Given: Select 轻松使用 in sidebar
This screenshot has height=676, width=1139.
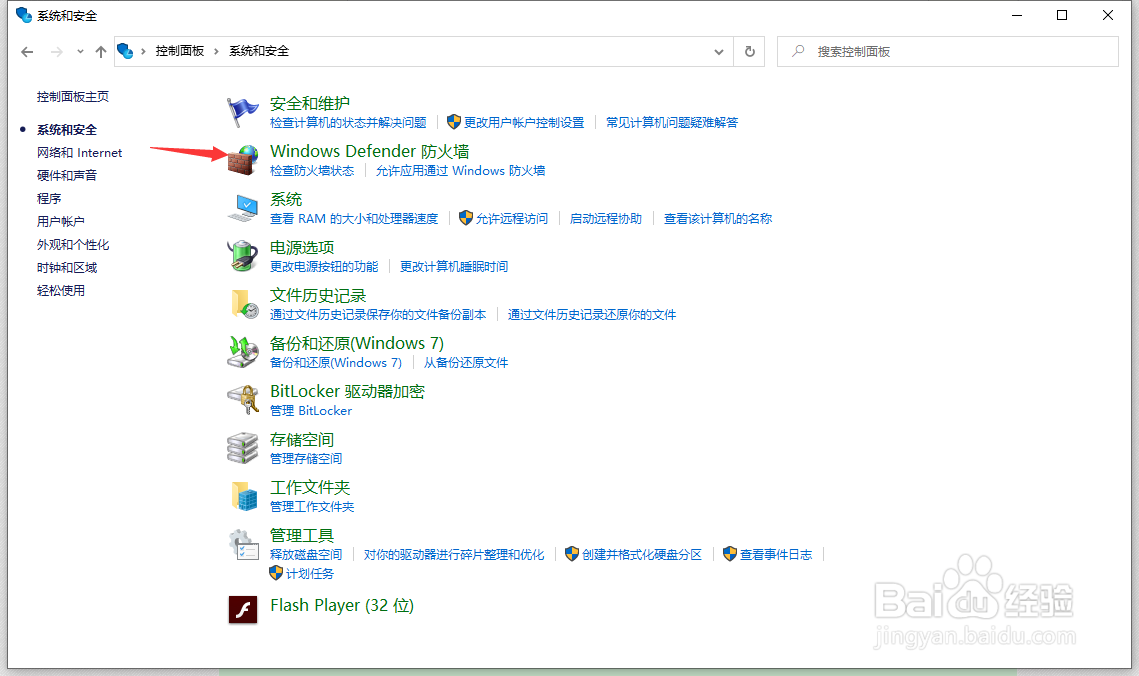Looking at the screenshot, I should point(60,290).
